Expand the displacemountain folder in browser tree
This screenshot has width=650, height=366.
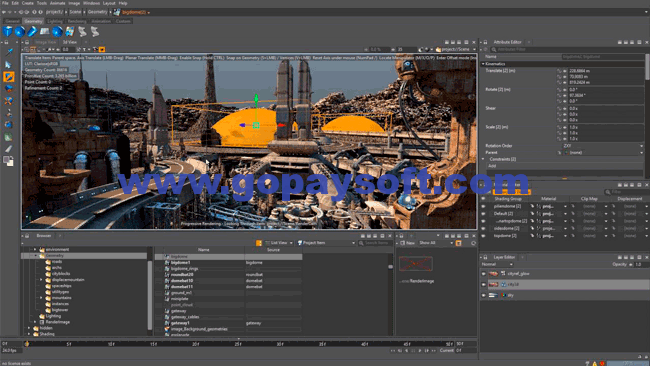point(41,280)
